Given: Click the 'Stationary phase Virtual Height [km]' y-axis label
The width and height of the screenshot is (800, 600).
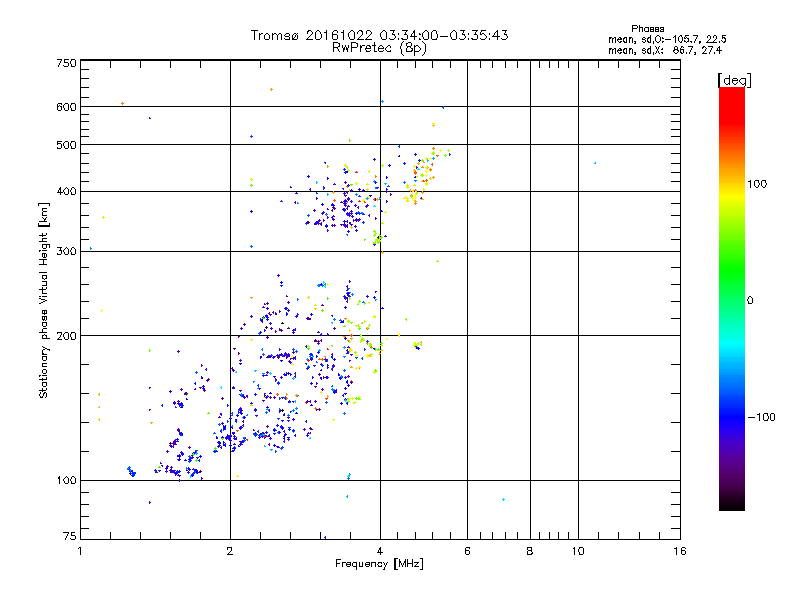Looking at the screenshot, I should click(43, 300).
